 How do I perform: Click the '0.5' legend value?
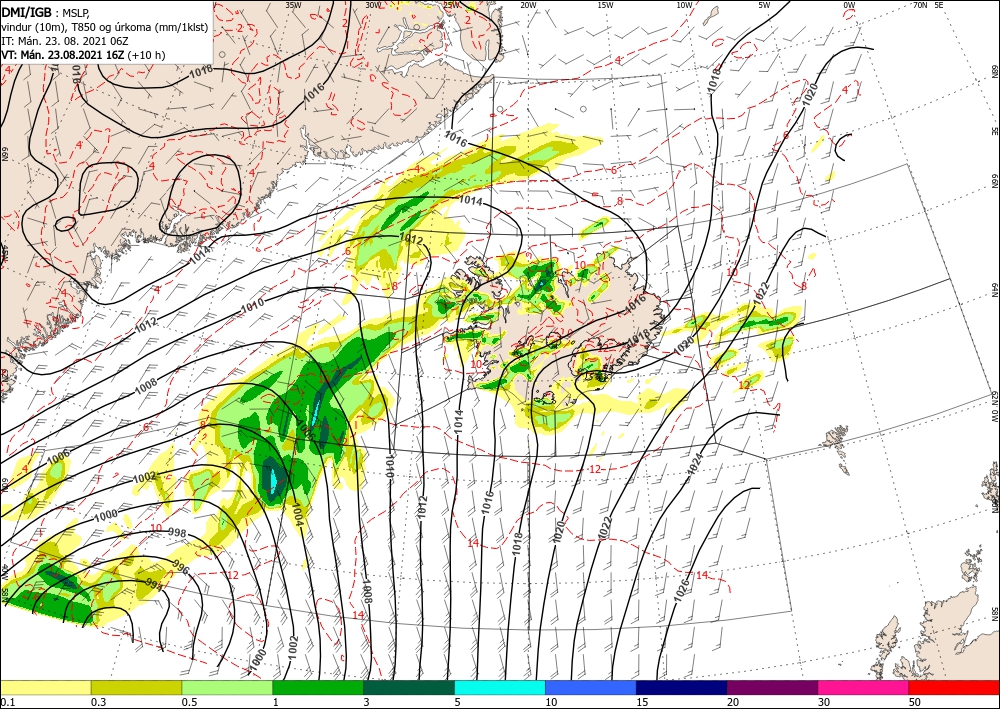[188, 702]
